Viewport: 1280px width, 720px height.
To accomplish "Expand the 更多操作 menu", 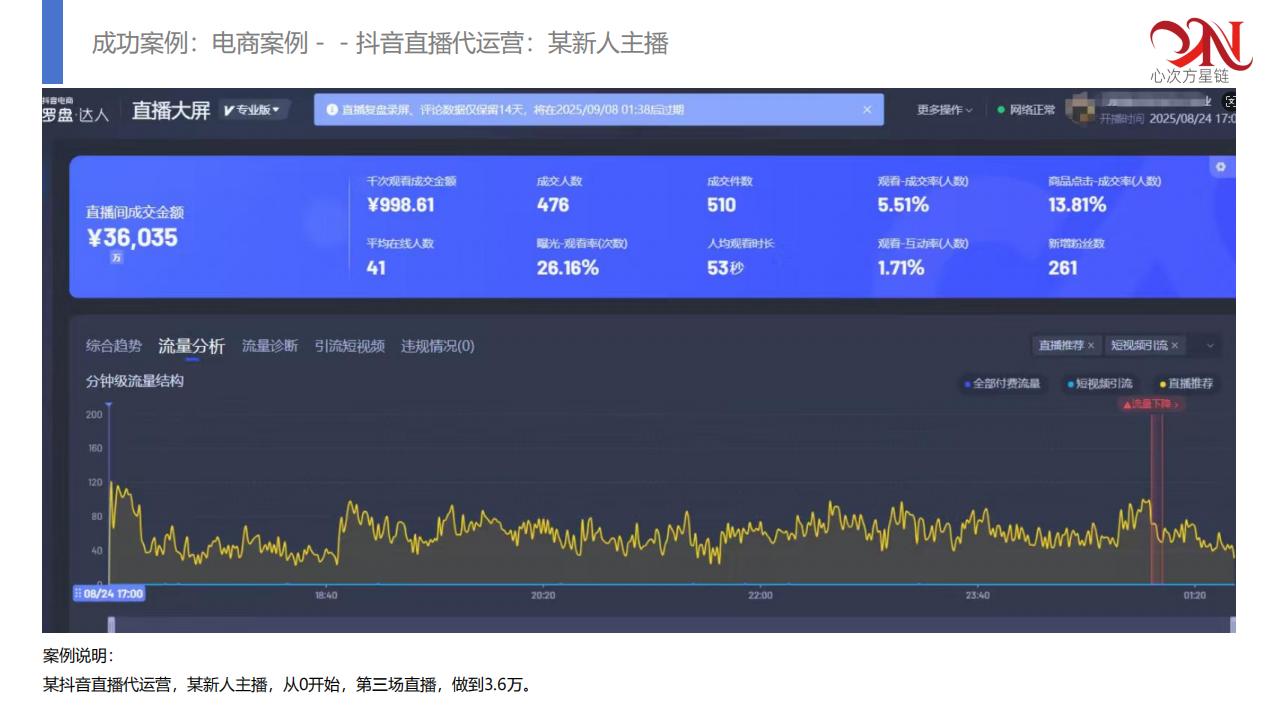I will tap(944, 110).
